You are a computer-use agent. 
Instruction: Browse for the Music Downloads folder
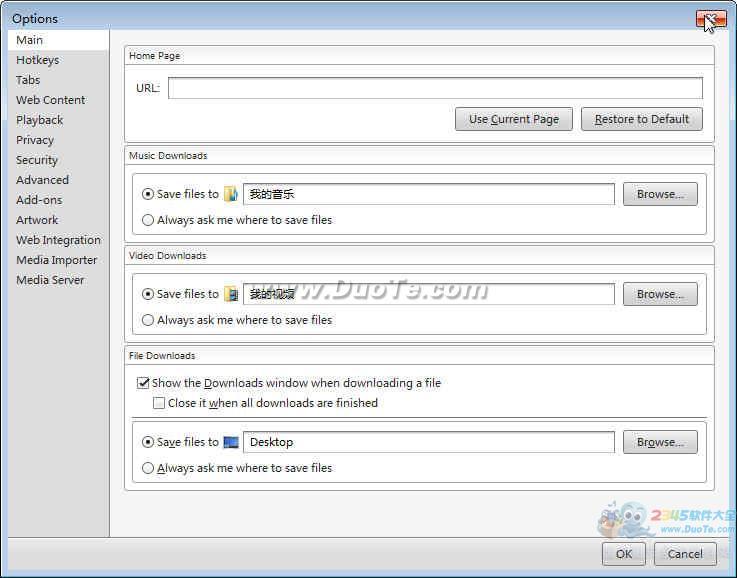[x=659, y=194]
